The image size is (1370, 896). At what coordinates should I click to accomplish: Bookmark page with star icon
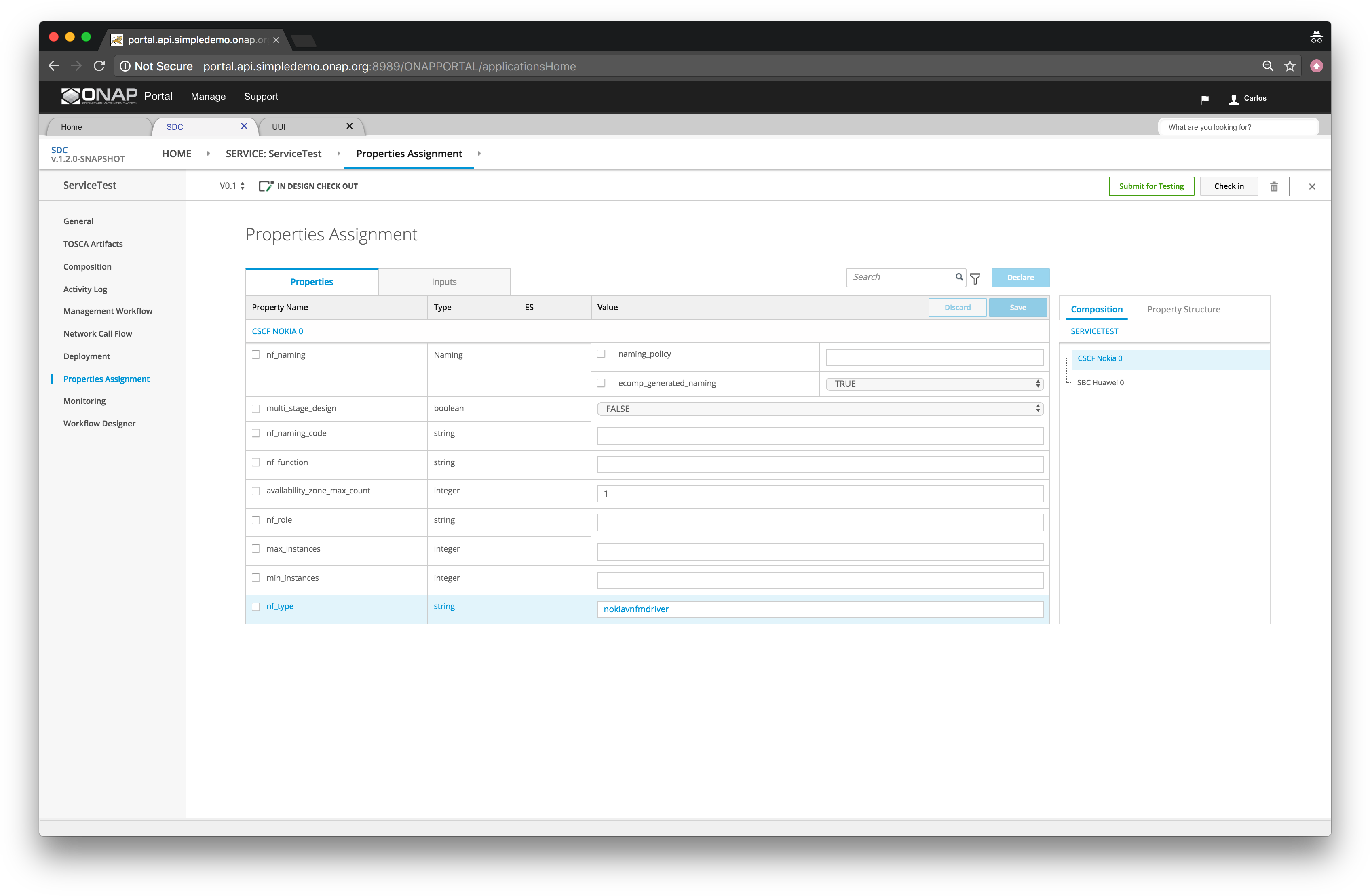pyautogui.click(x=1290, y=66)
